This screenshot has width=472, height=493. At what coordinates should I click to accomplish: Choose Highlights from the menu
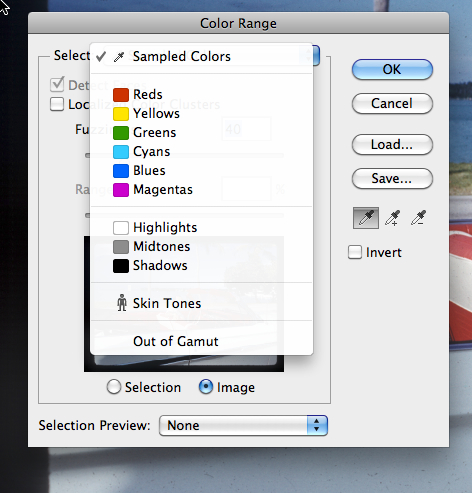click(201, 228)
